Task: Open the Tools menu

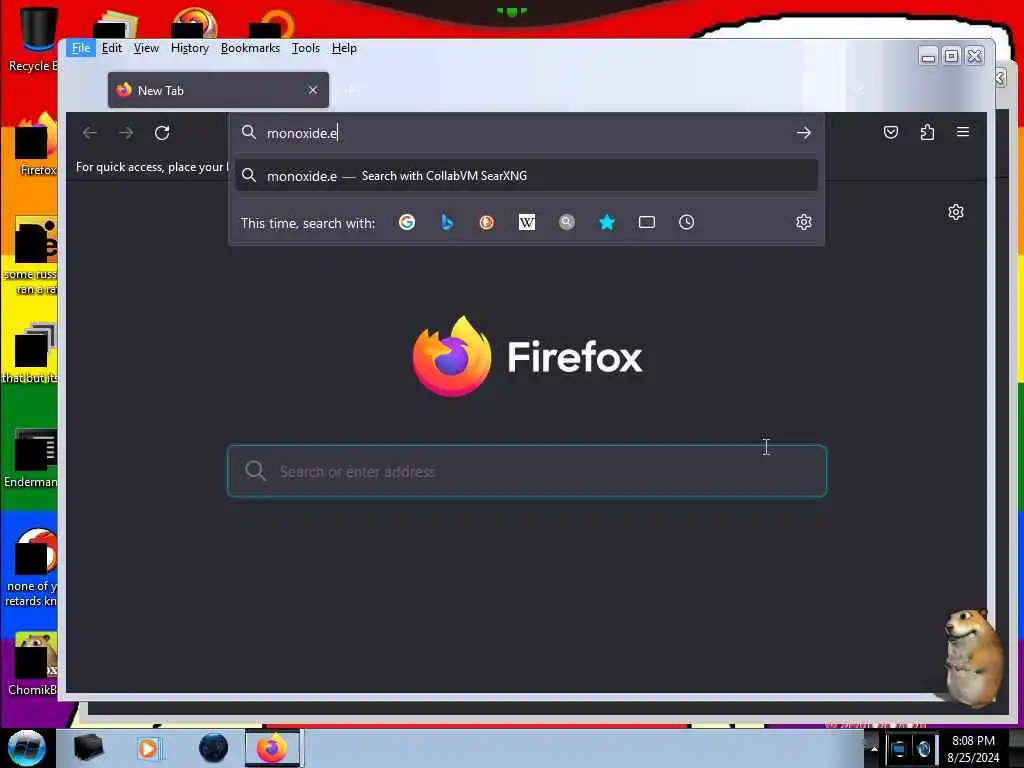Action: pos(306,48)
